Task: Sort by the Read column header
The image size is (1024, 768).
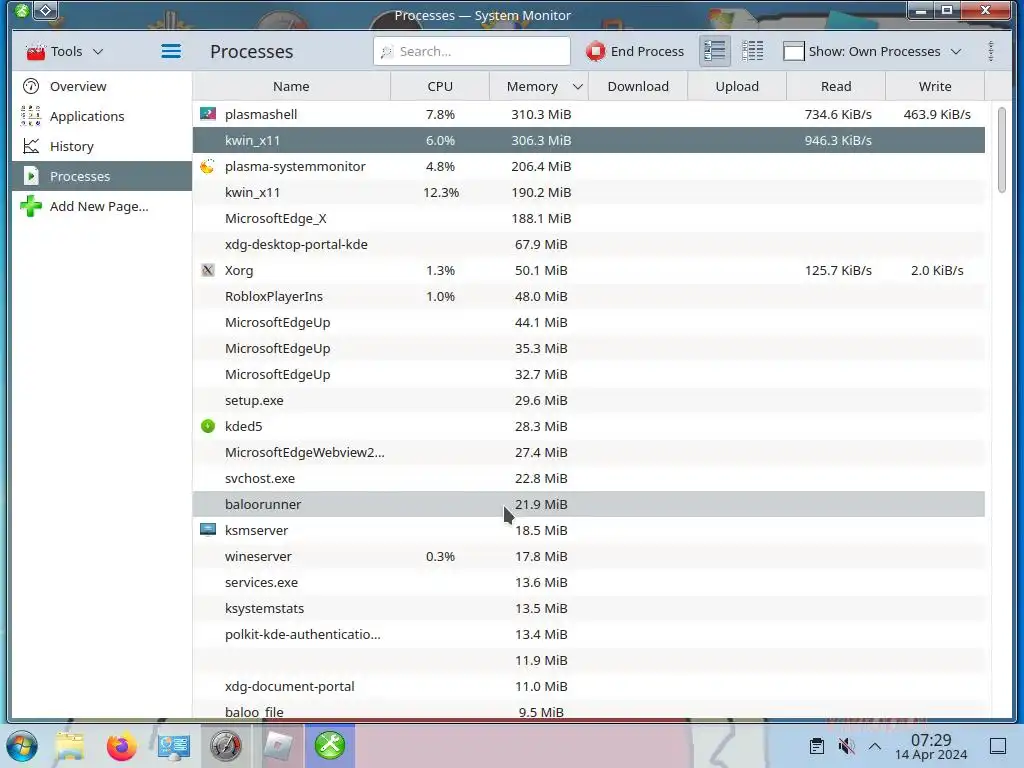Action: (x=836, y=86)
